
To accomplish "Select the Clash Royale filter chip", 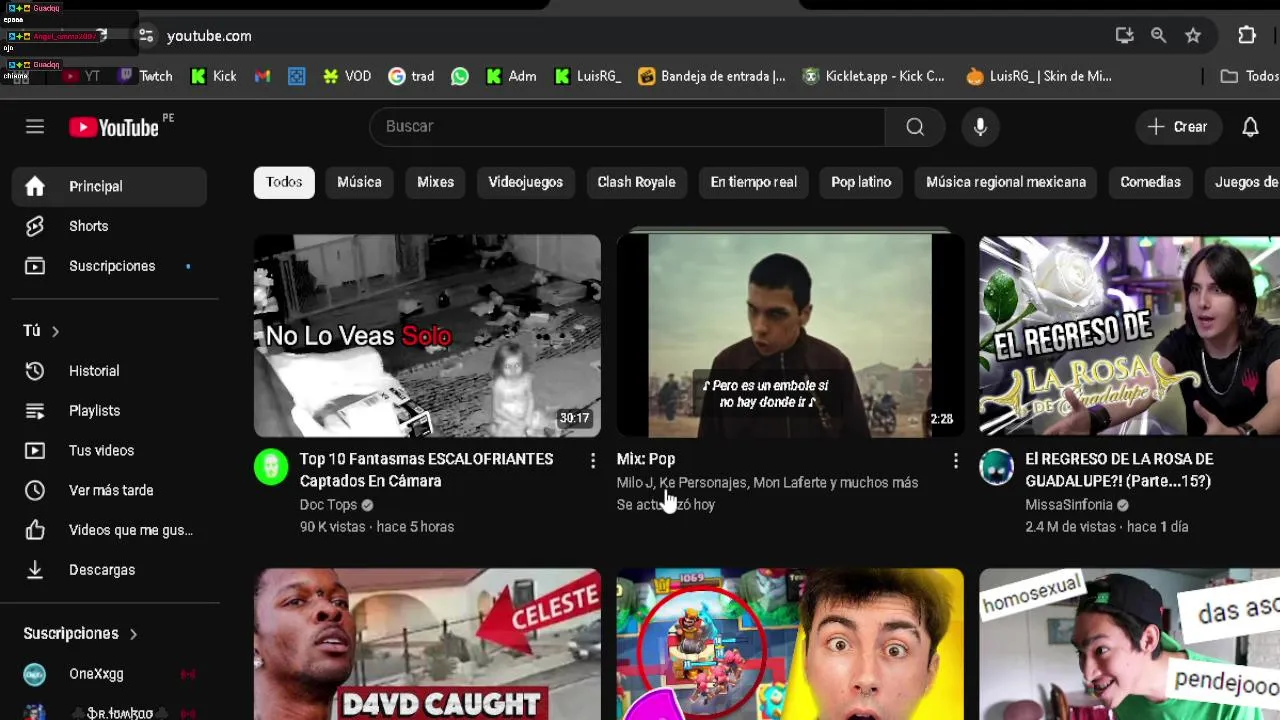I will pyautogui.click(x=636, y=182).
